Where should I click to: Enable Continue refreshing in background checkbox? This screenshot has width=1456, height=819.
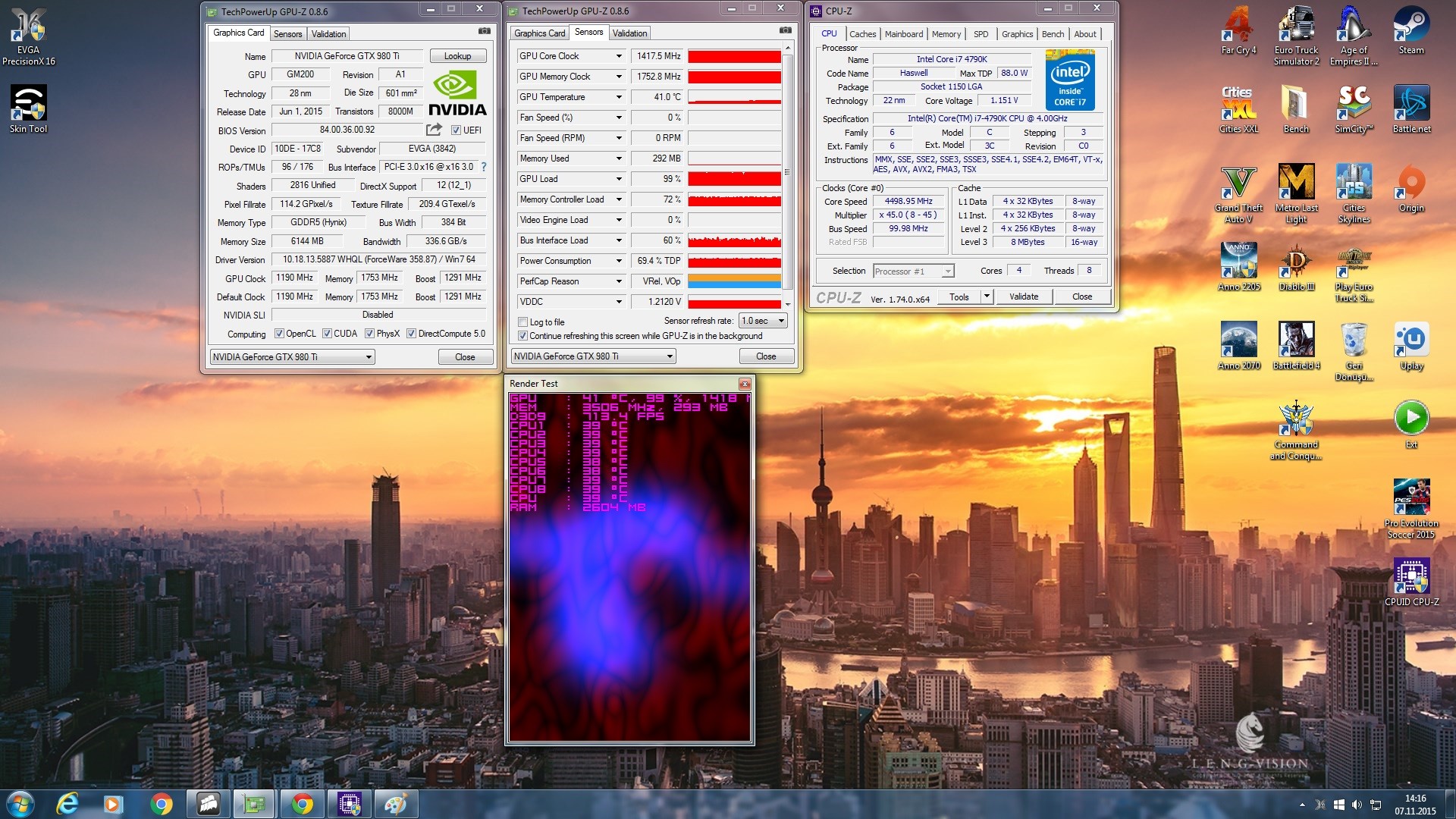(521, 335)
